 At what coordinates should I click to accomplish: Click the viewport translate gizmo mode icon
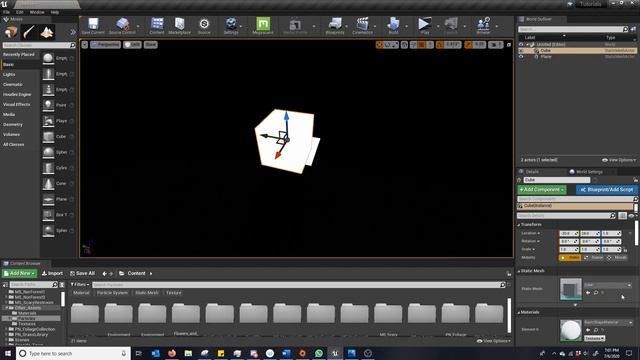click(x=380, y=44)
